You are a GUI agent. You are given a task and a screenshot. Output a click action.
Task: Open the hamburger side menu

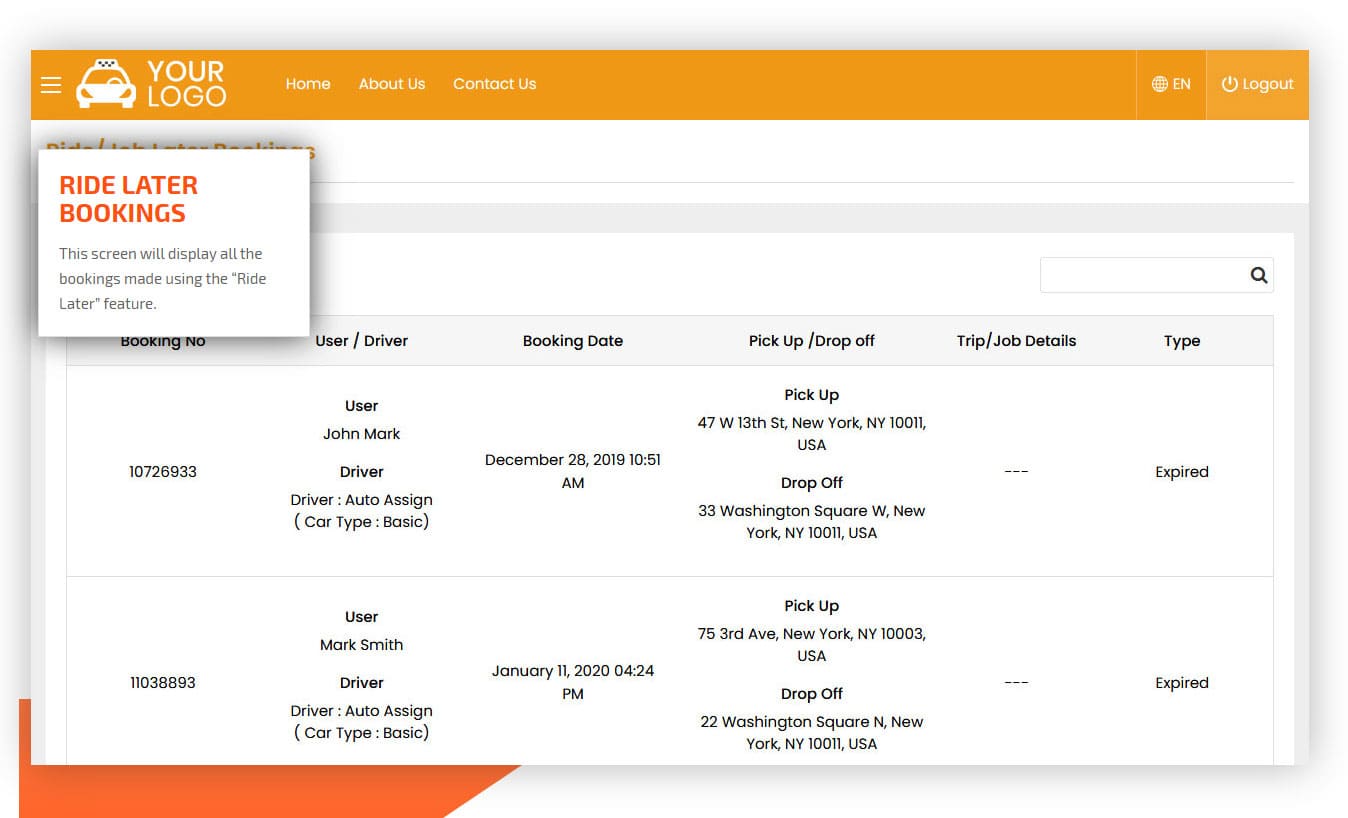pyautogui.click(x=51, y=85)
